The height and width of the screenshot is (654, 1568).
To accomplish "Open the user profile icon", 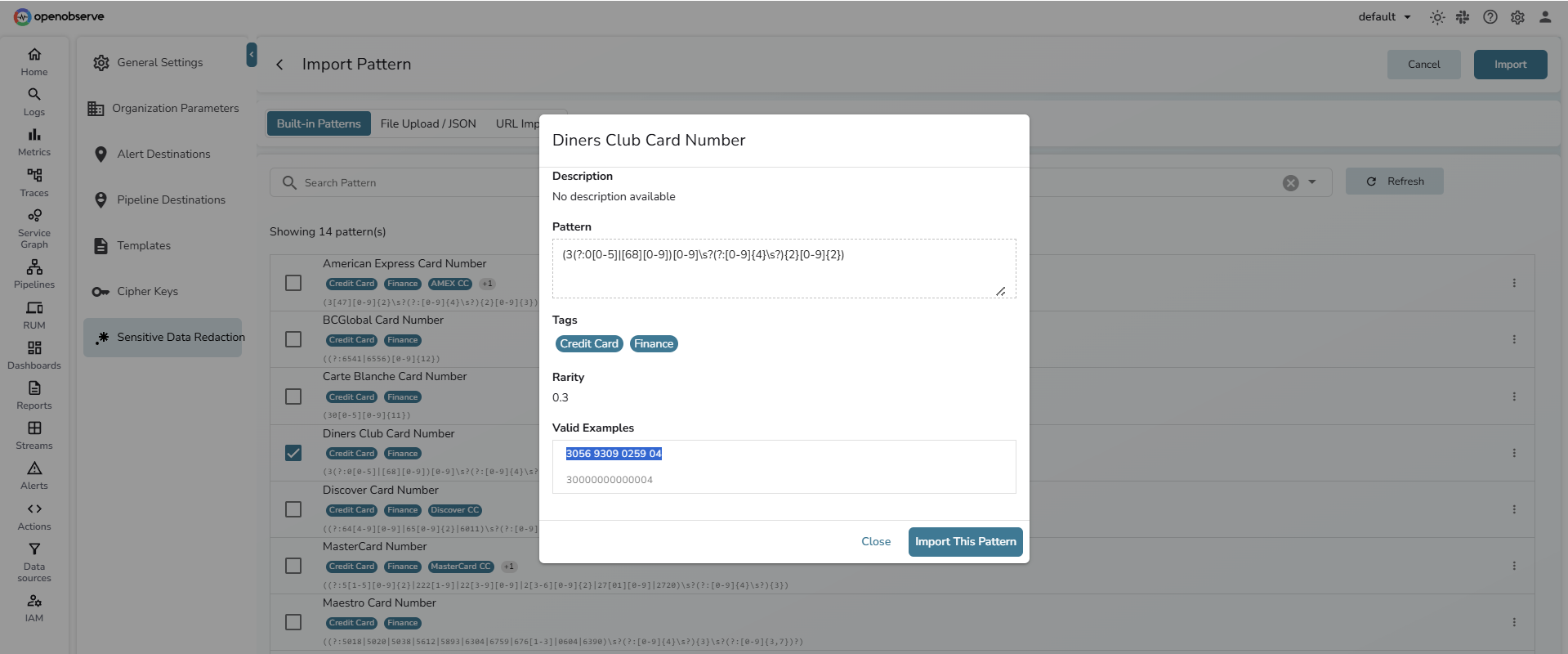I will (x=1544, y=17).
